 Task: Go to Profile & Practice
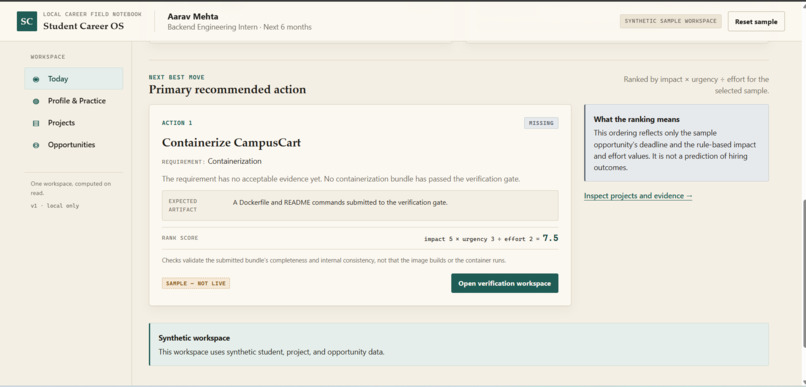pos(74,101)
